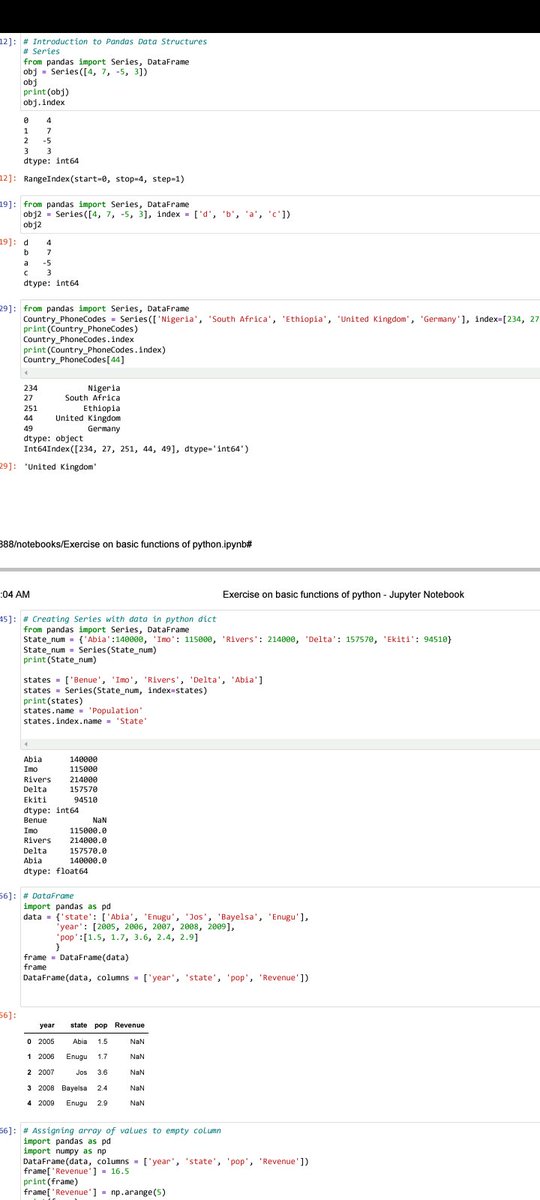Click the State_num dictionary definition line
The image size is (540, 1200).
coord(239,640)
